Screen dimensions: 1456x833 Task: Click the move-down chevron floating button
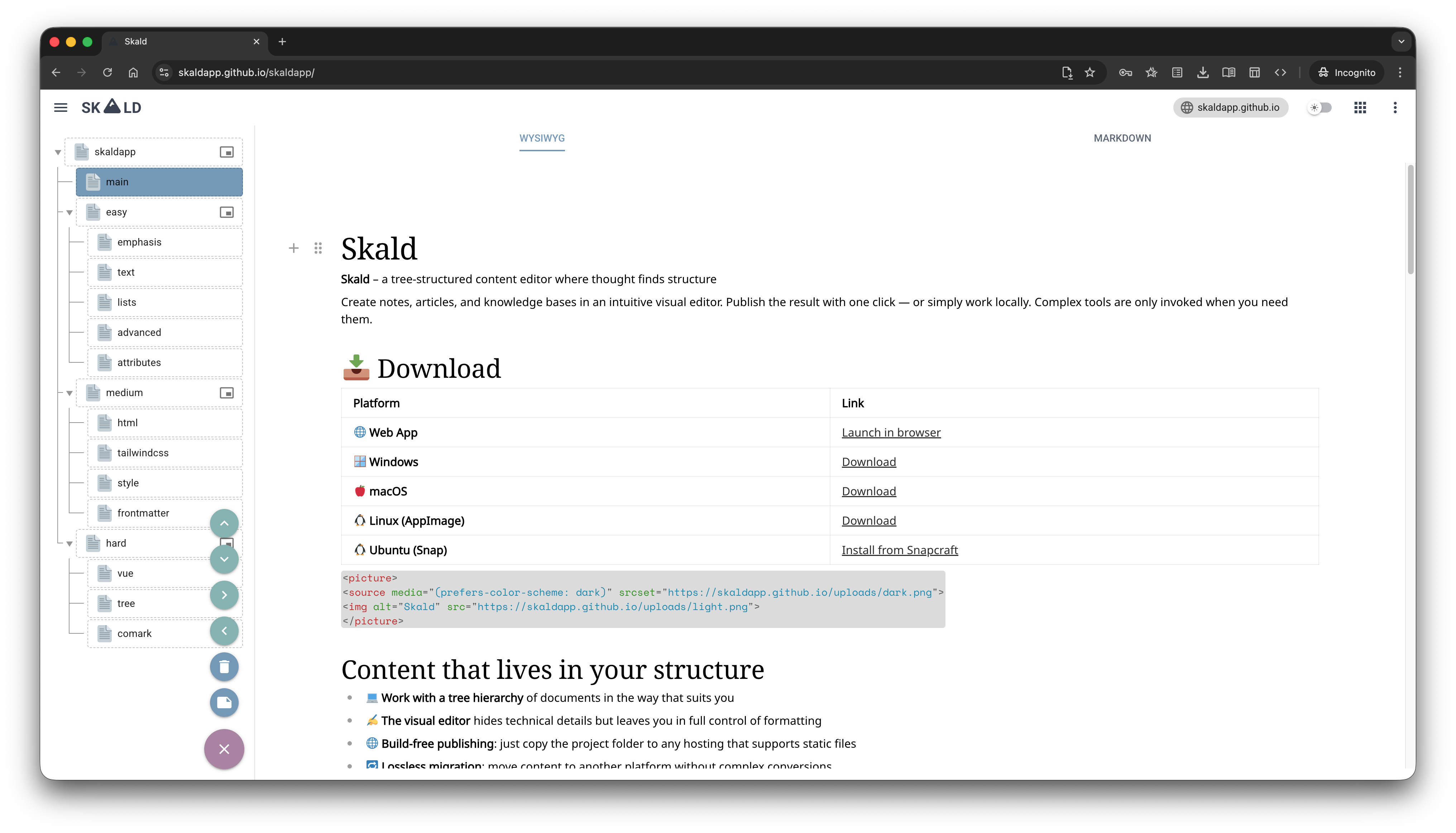click(224, 559)
